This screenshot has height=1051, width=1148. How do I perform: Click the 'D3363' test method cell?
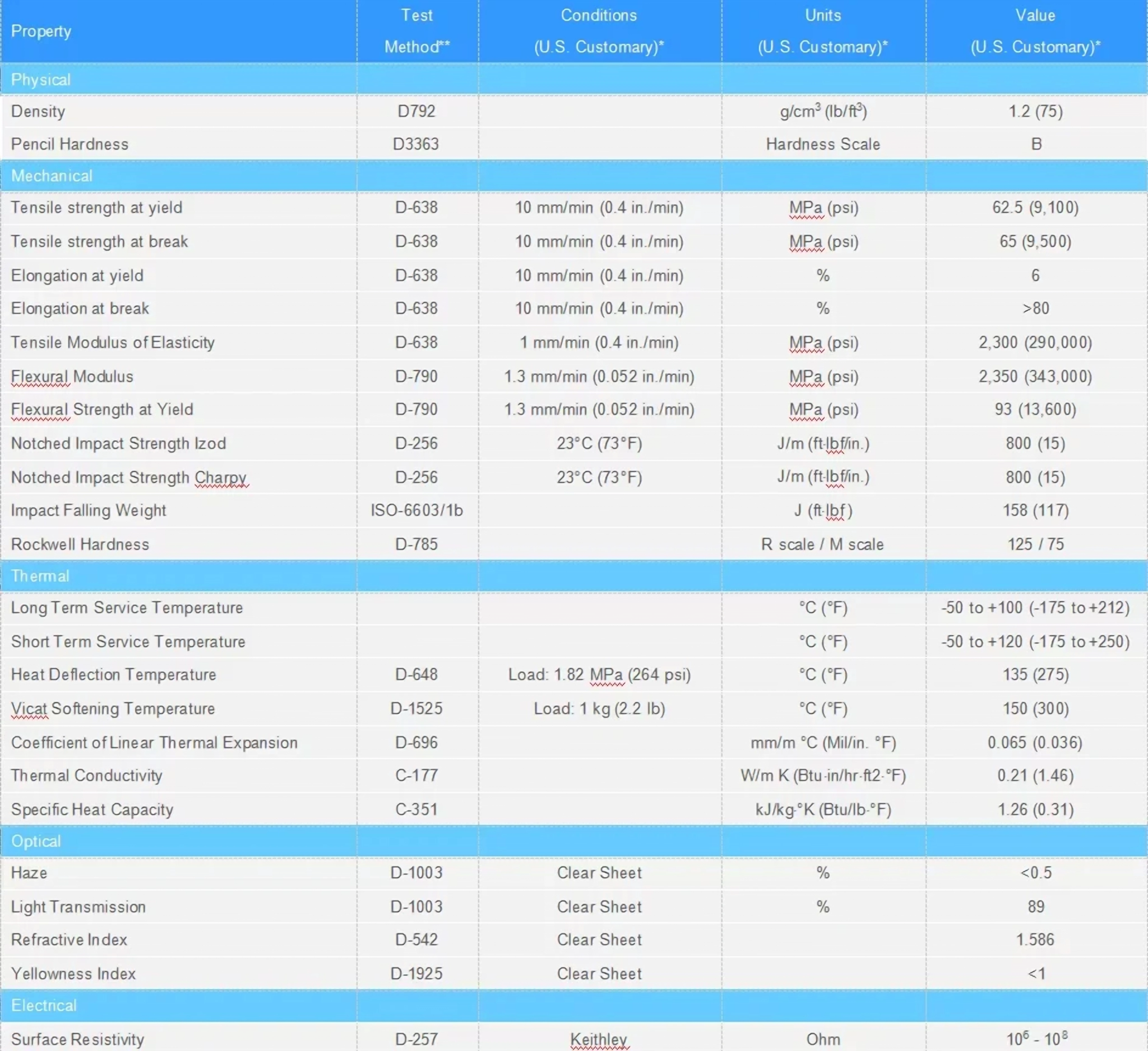pyautogui.click(x=416, y=144)
